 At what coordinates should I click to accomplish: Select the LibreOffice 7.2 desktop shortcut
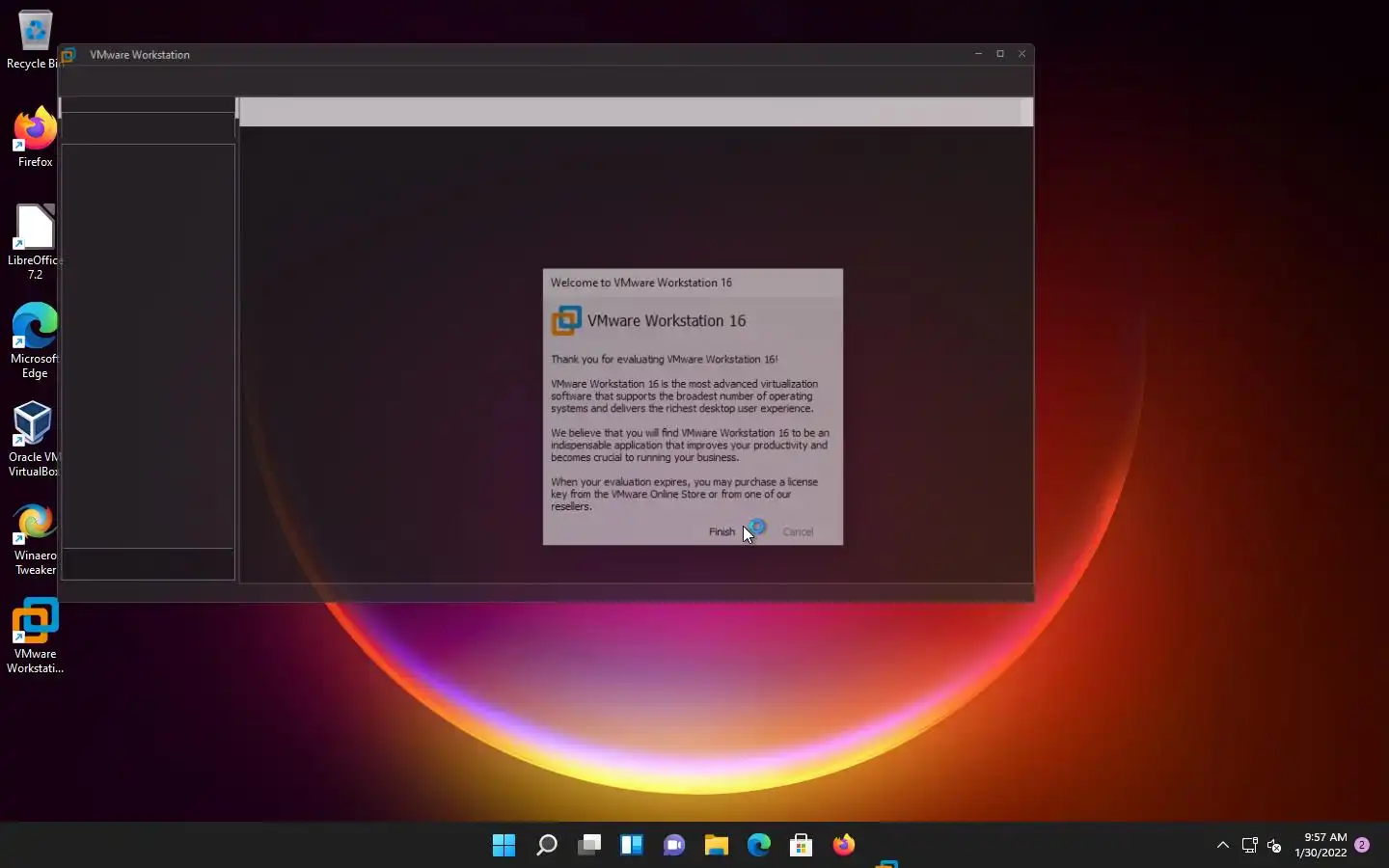point(35,242)
